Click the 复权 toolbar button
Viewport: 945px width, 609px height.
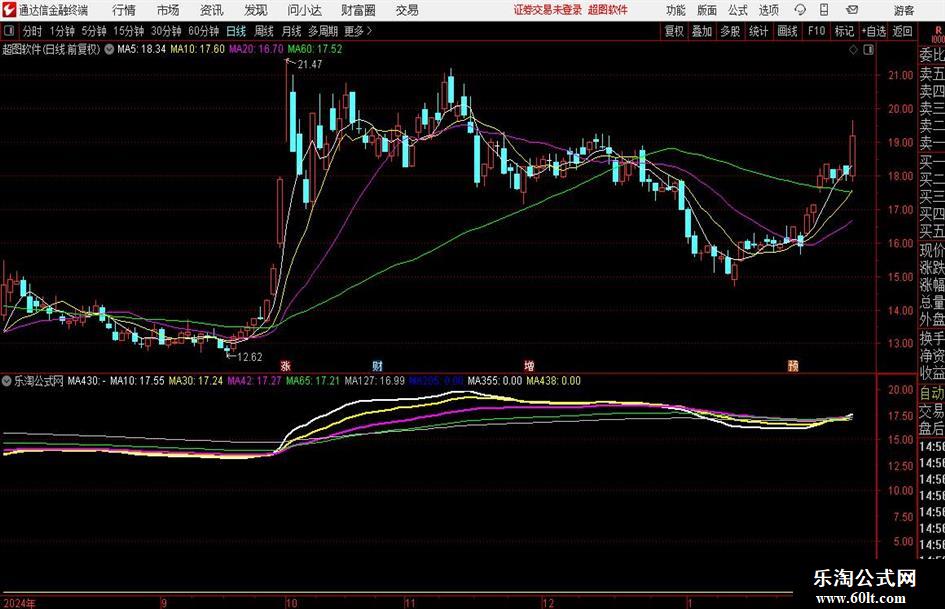(674, 31)
